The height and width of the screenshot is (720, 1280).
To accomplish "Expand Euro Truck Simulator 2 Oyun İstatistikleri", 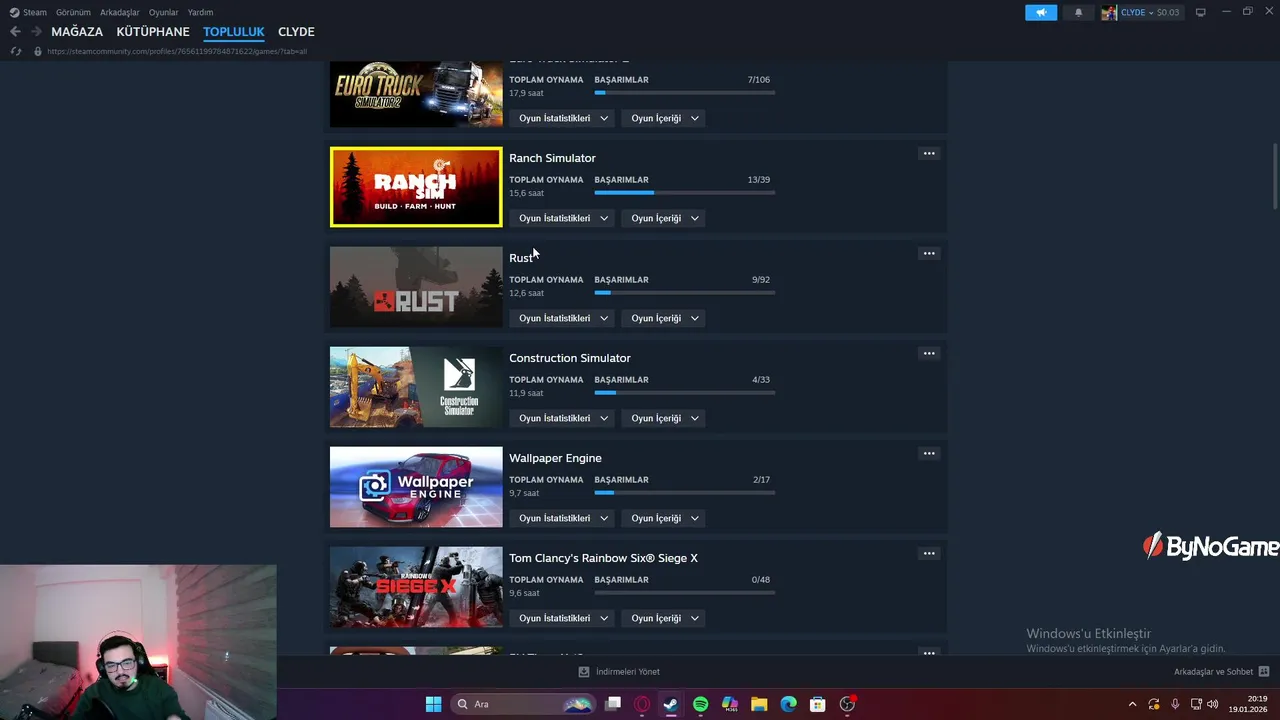I will [563, 118].
